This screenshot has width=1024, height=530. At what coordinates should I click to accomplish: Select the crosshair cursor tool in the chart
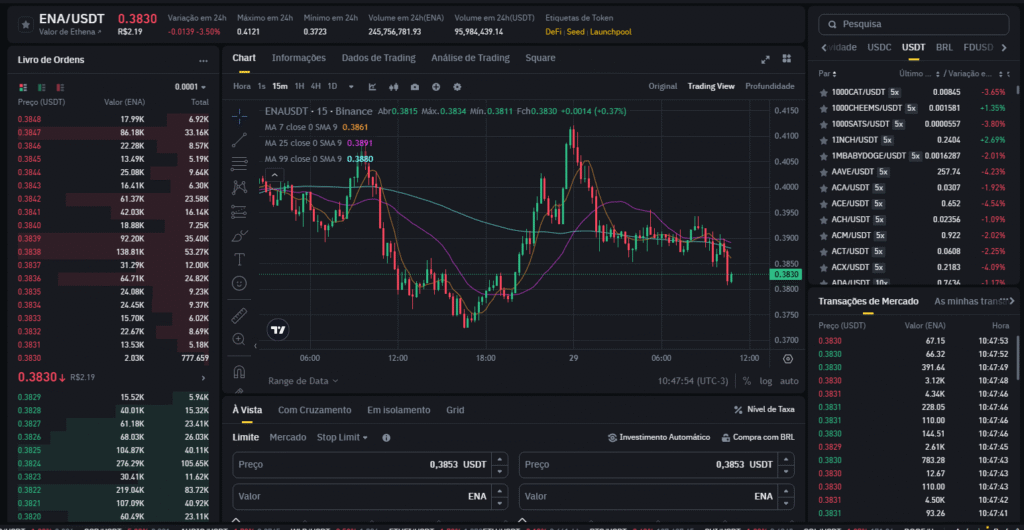[x=239, y=116]
